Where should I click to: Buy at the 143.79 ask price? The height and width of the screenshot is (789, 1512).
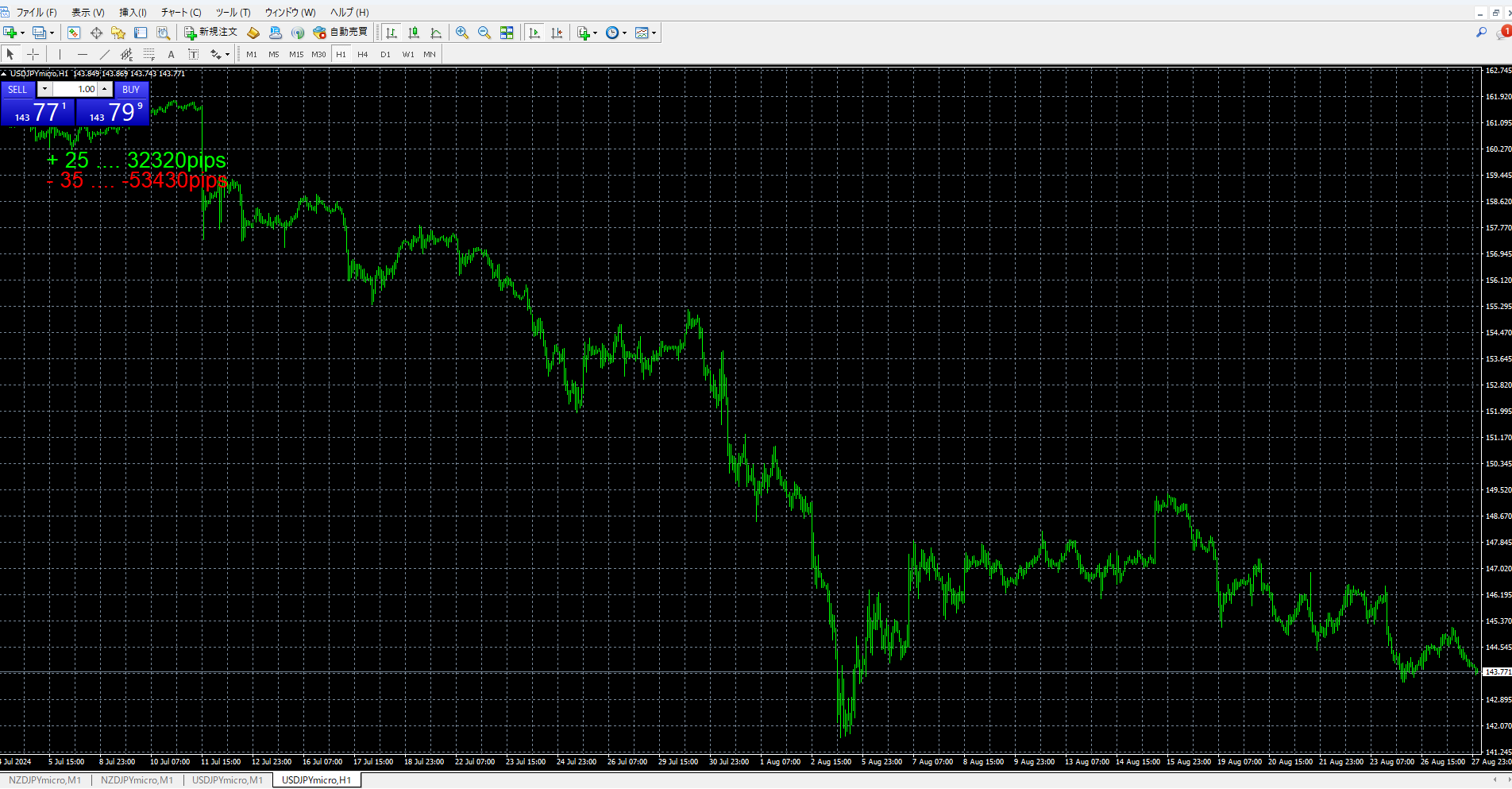point(113,112)
